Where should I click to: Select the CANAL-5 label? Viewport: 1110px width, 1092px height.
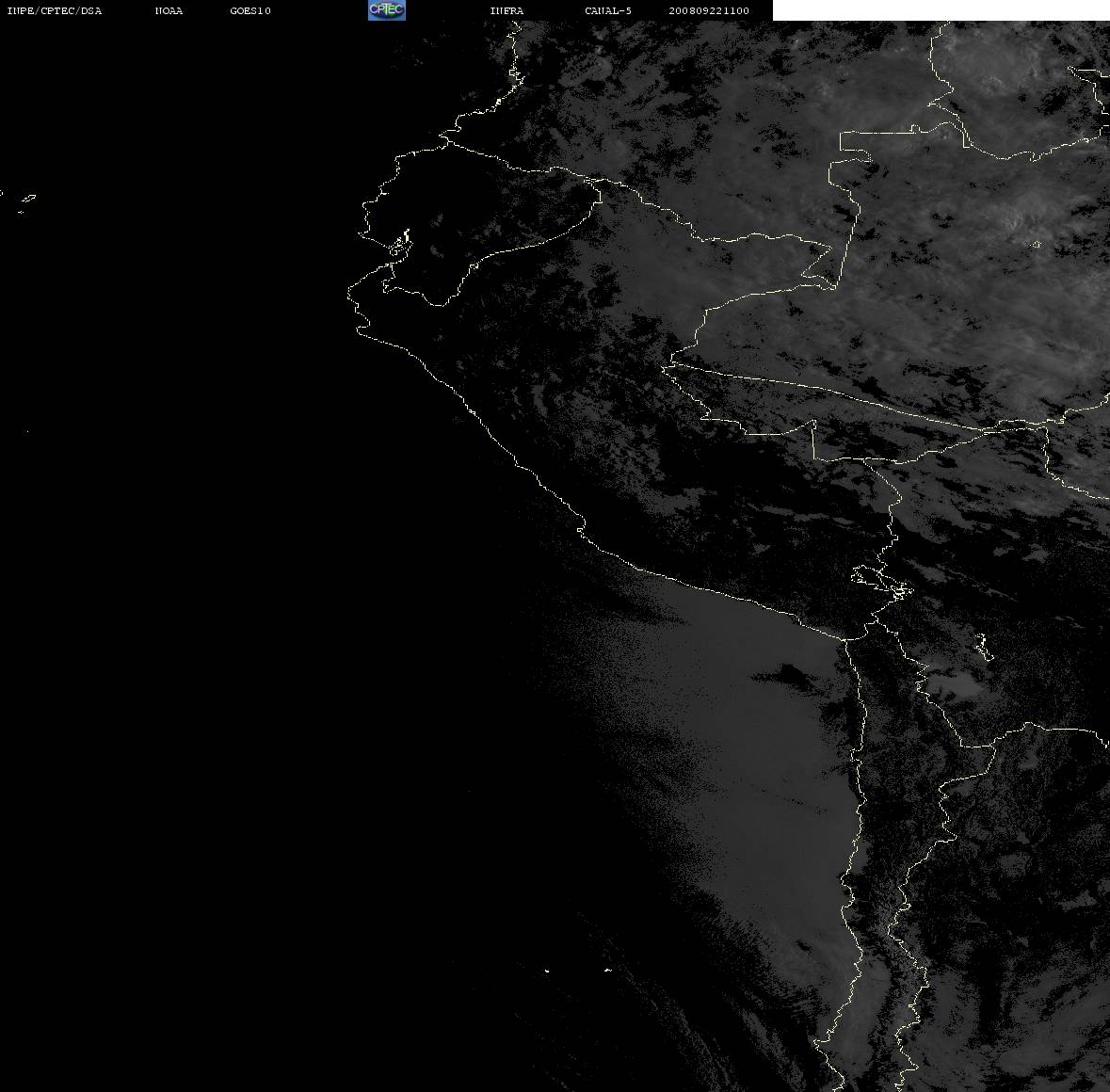tap(608, 10)
